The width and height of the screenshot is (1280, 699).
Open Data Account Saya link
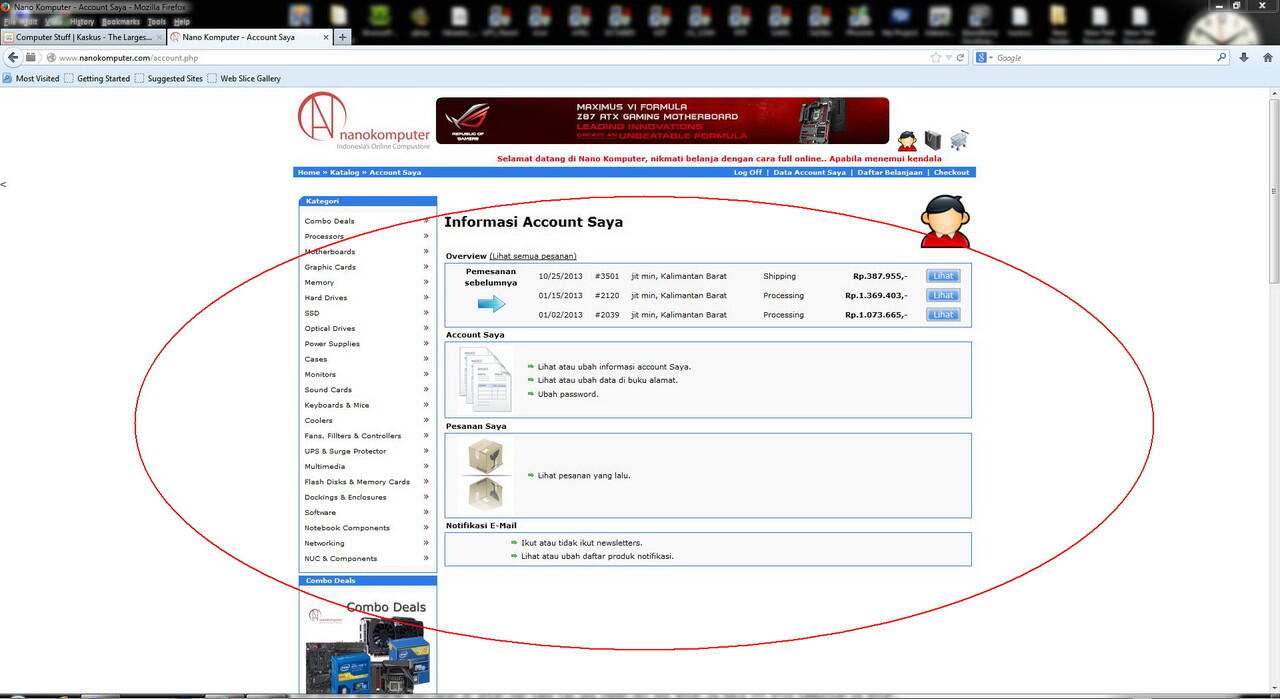[x=810, y=172]
